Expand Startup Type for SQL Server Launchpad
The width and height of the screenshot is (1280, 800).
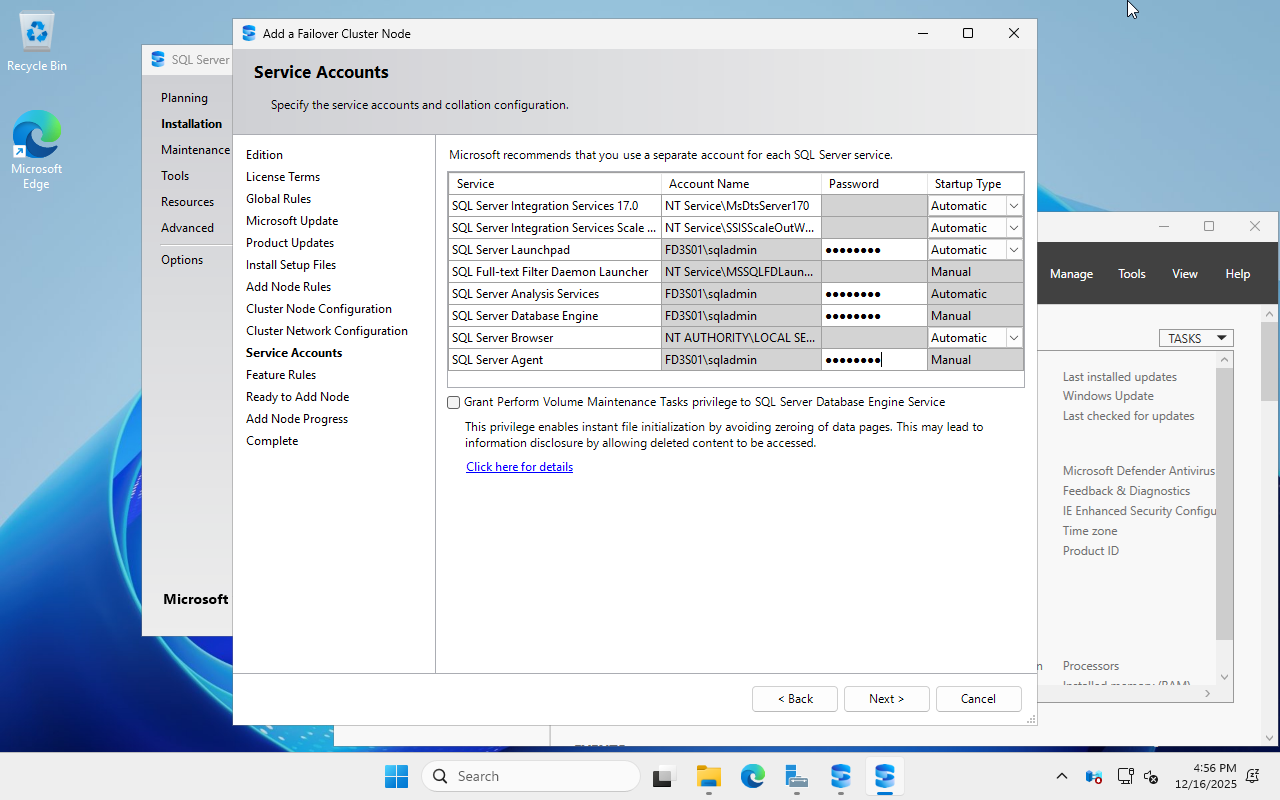coord(1014,250)
